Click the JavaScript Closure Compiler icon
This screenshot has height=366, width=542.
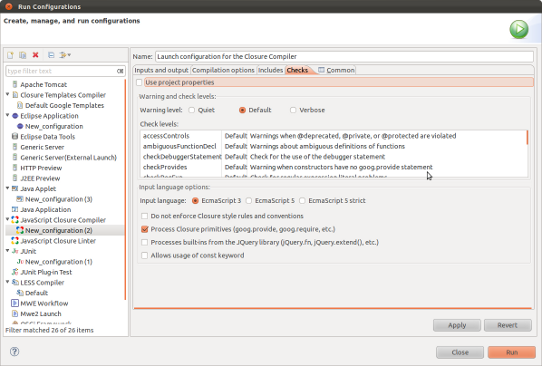tap(15, 220)
